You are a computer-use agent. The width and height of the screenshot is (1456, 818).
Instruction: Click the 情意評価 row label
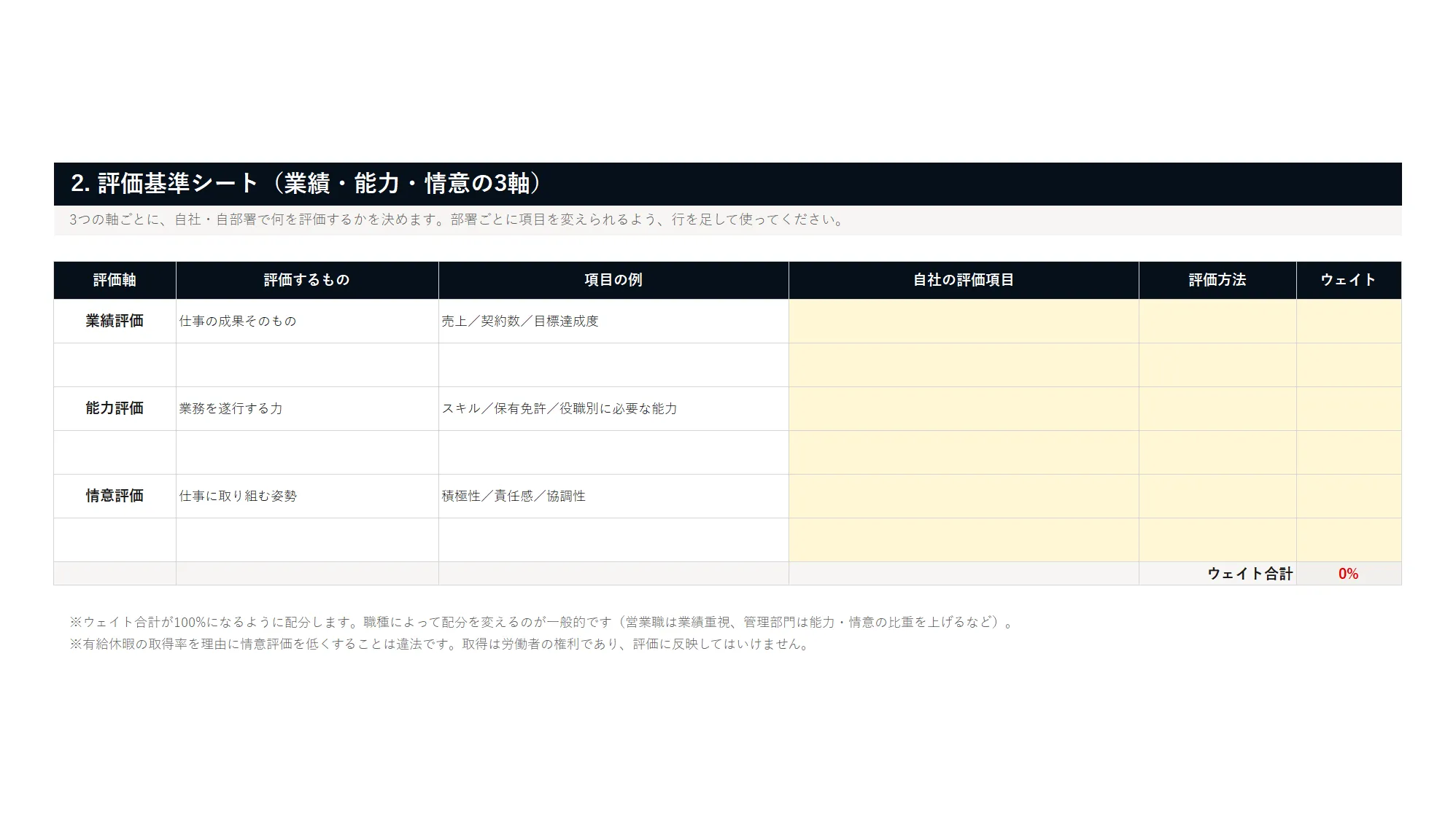click(x=115, y=496)
